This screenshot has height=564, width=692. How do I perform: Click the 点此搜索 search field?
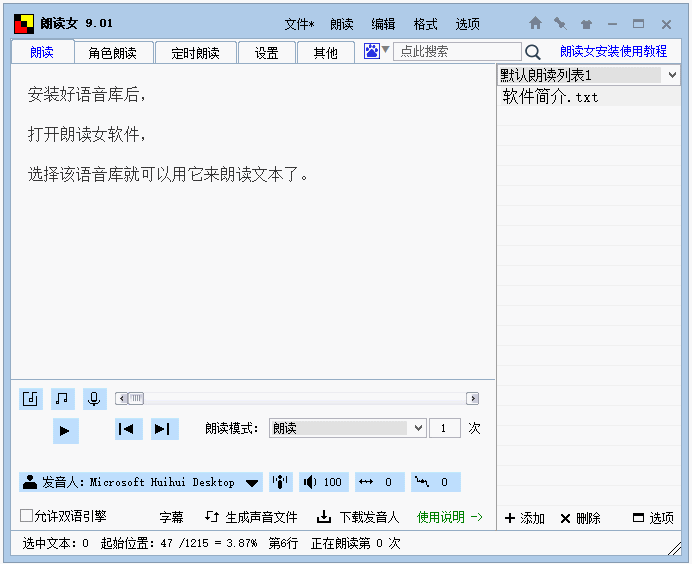[457, 51]
